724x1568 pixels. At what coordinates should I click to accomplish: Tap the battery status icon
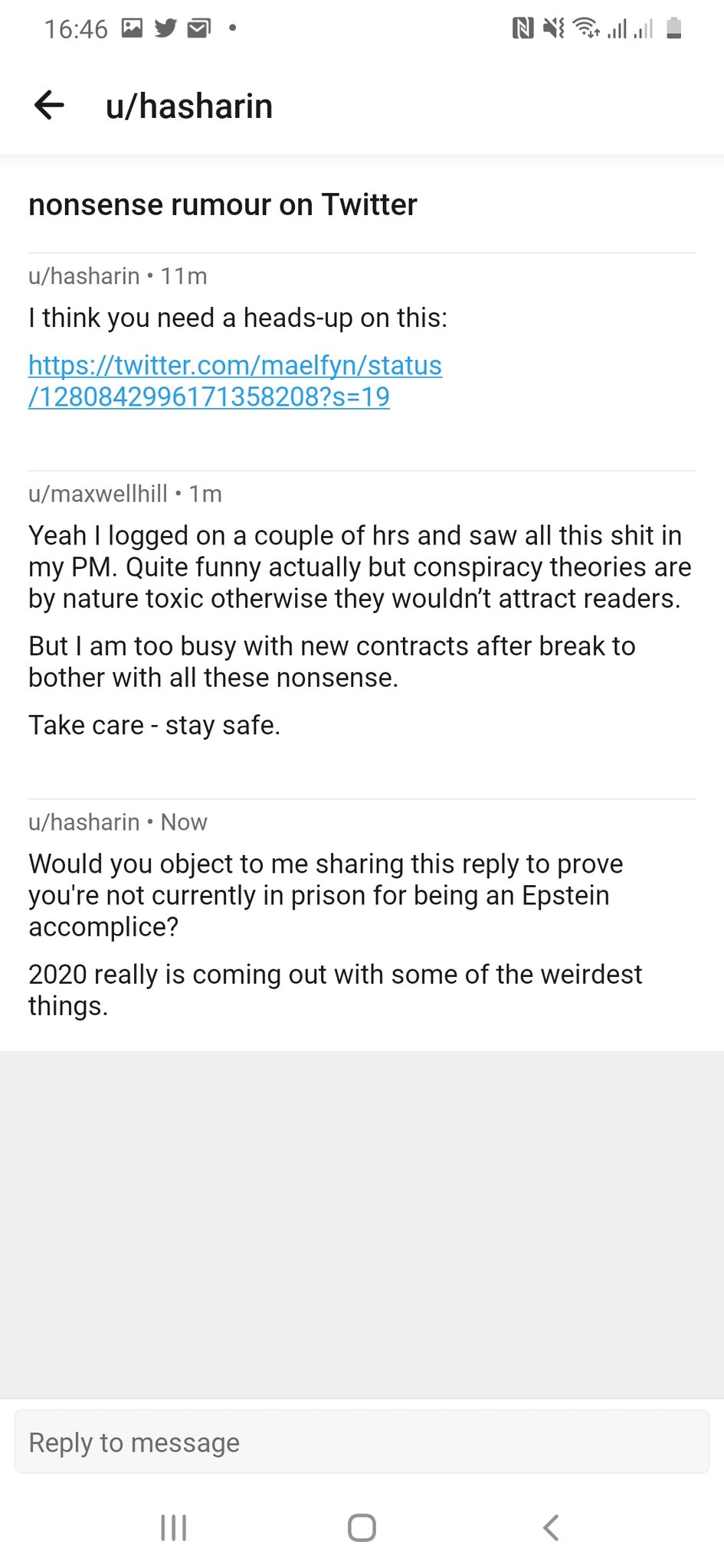click(x=674, y=29)
